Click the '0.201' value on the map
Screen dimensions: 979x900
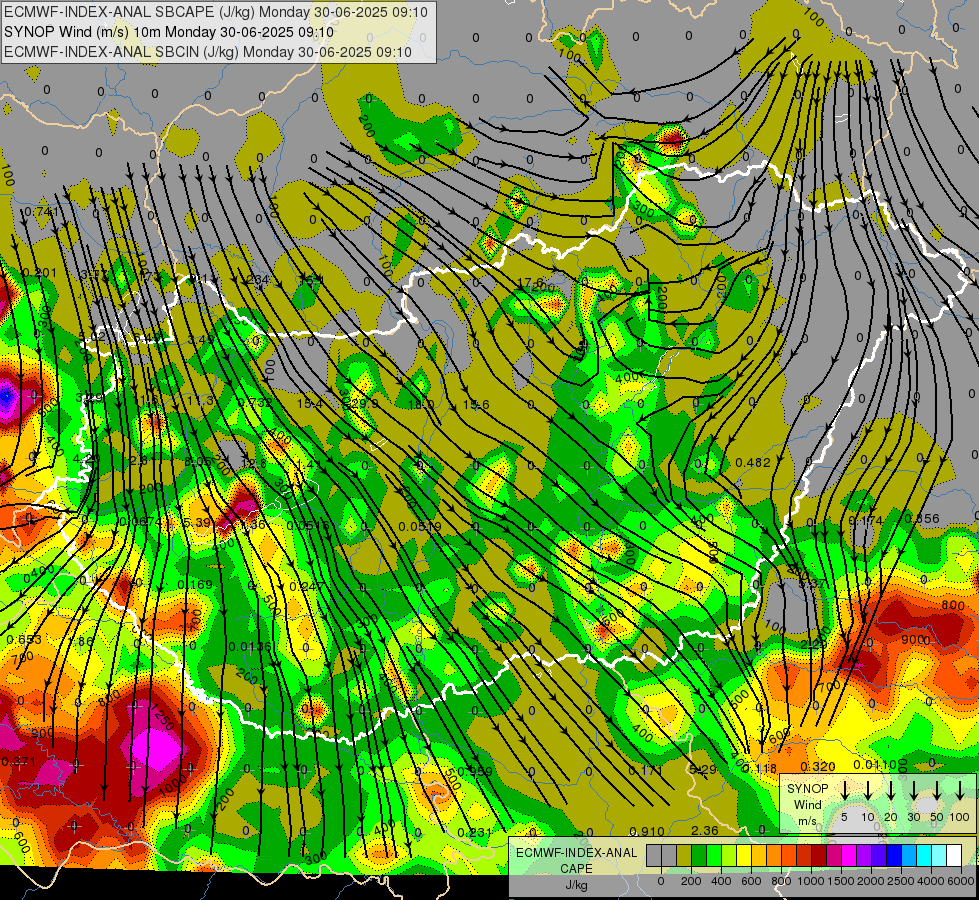pos(39,273)
